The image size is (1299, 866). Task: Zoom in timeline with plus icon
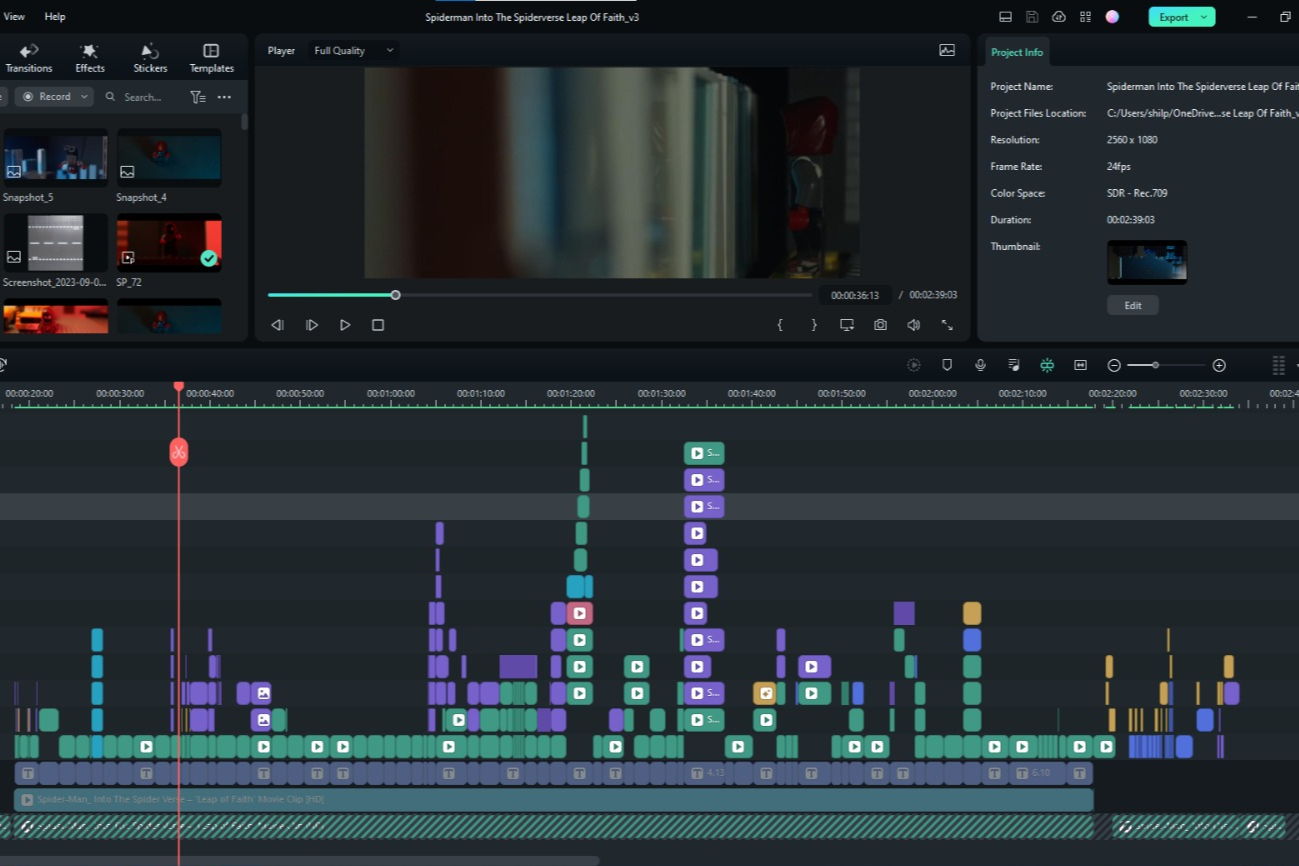click(1219, 366)
